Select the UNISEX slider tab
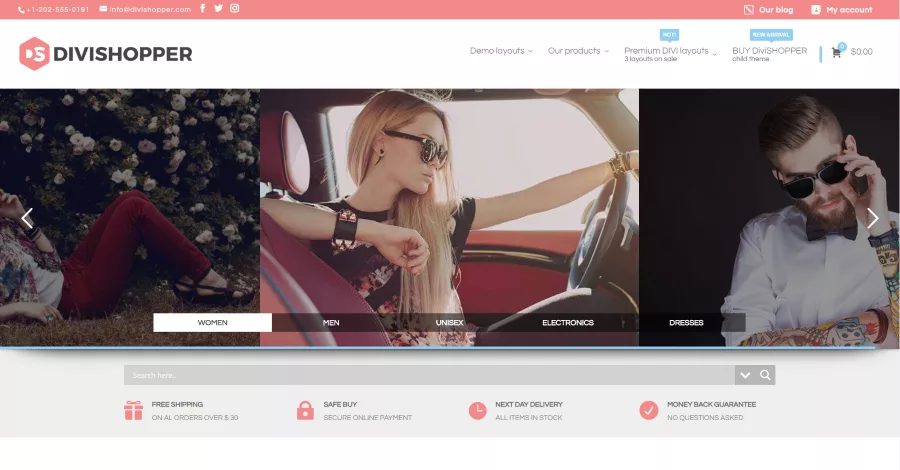The width and height of the screenshot is (900, 470). point(449,323)
